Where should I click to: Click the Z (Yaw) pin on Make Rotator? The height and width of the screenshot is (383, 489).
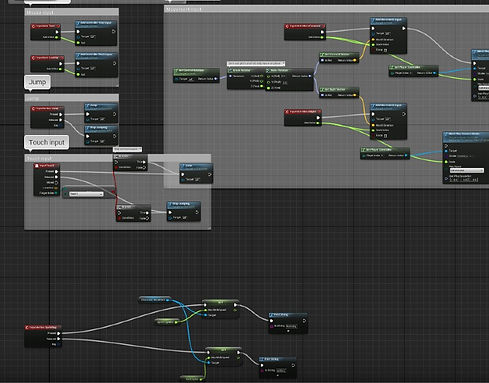coord(268,88)
